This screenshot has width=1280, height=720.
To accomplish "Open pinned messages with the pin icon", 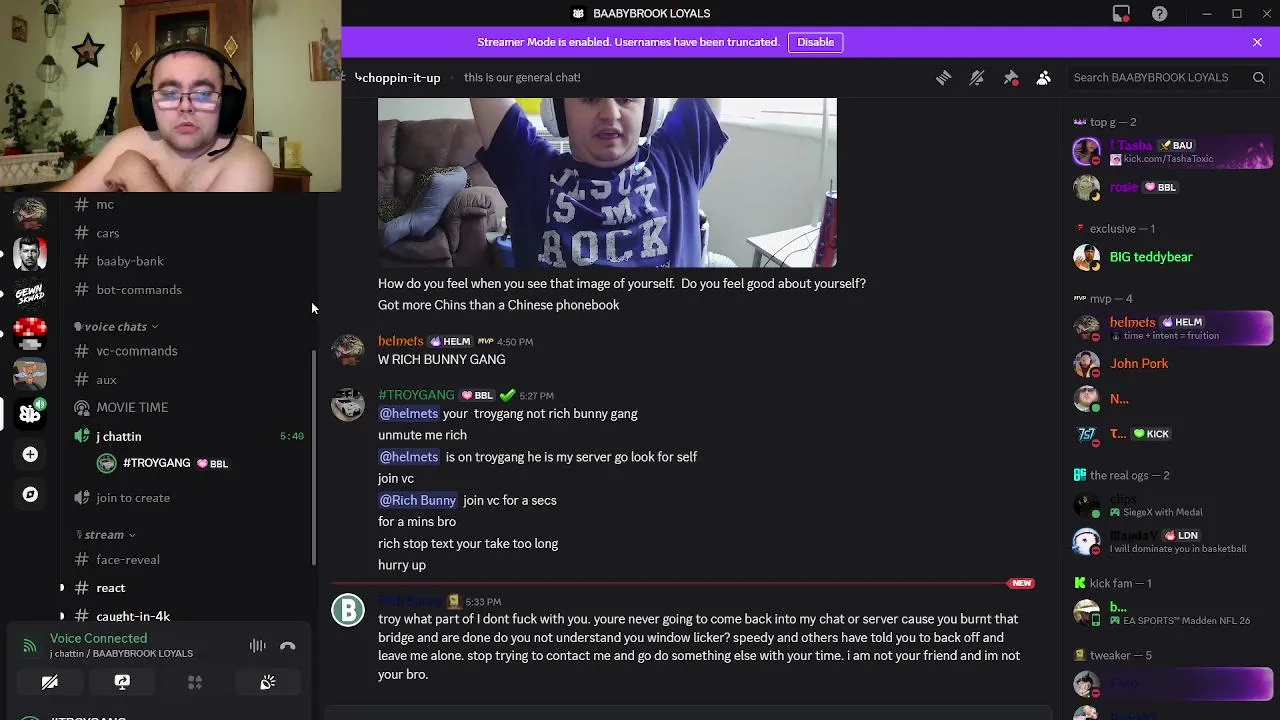I will [1010, 78].
